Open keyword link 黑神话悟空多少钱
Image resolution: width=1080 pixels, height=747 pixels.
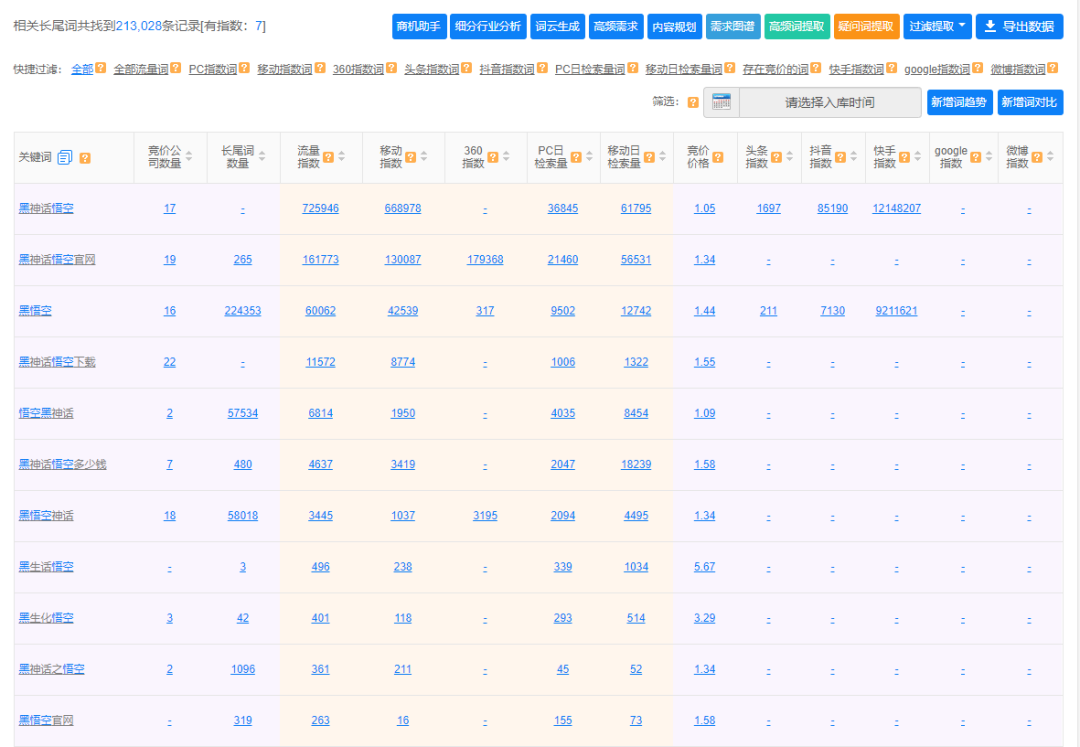click(62, 464)
